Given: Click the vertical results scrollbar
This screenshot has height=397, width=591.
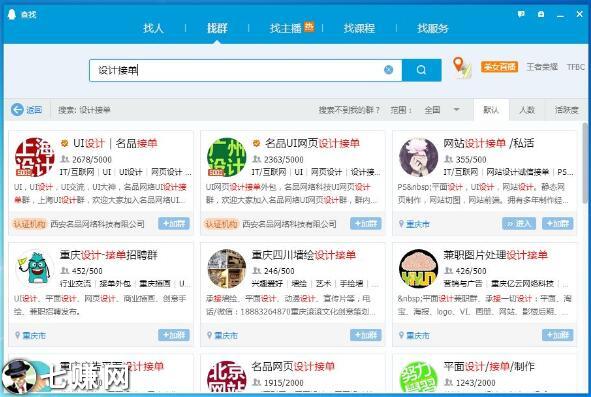Looking at the screenshot, I should (585, 163).
